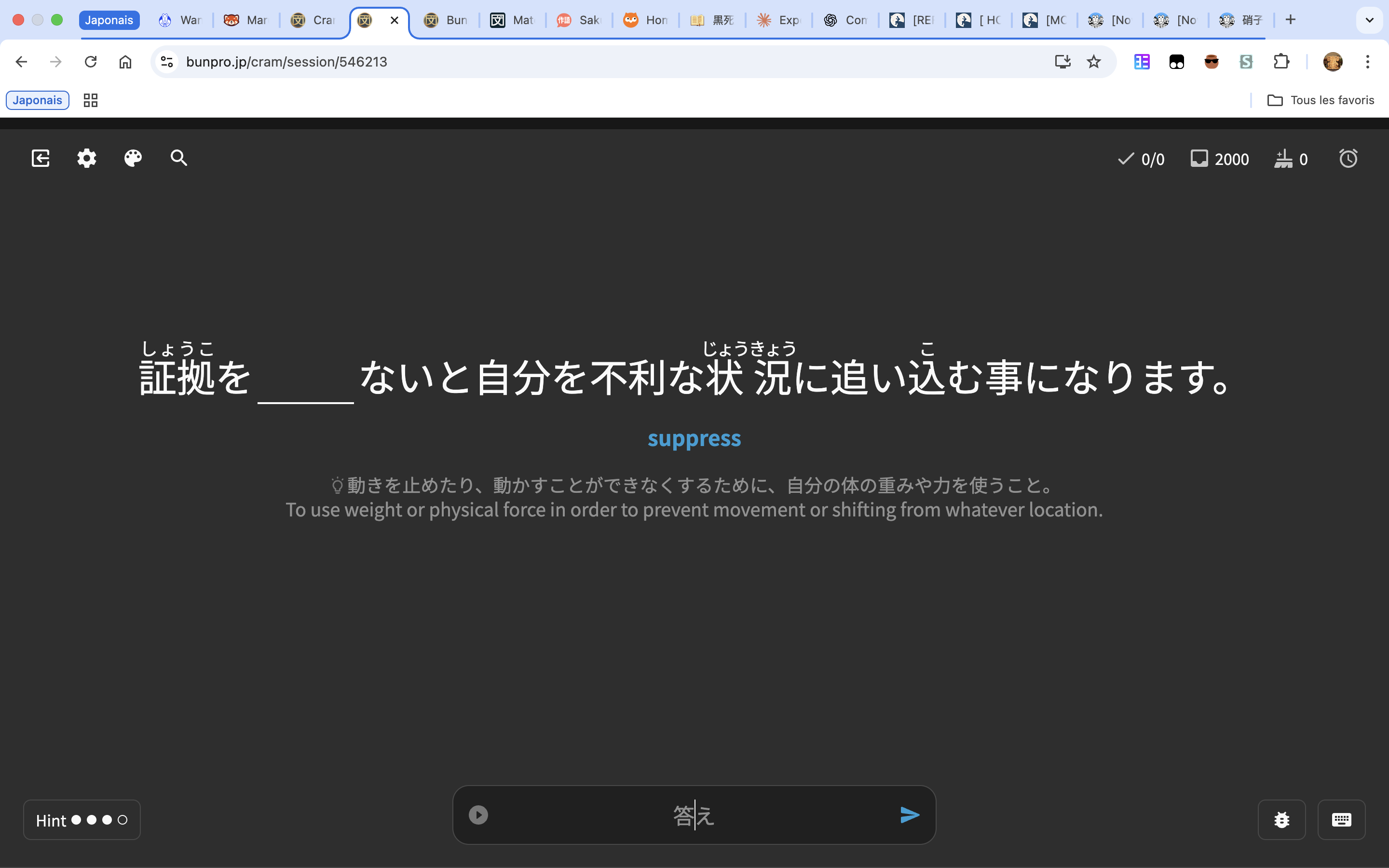Switch to the Sak browser tab
Image resolution: width=1389 pixels, height=868 pixels.
(x=579, y=20)
